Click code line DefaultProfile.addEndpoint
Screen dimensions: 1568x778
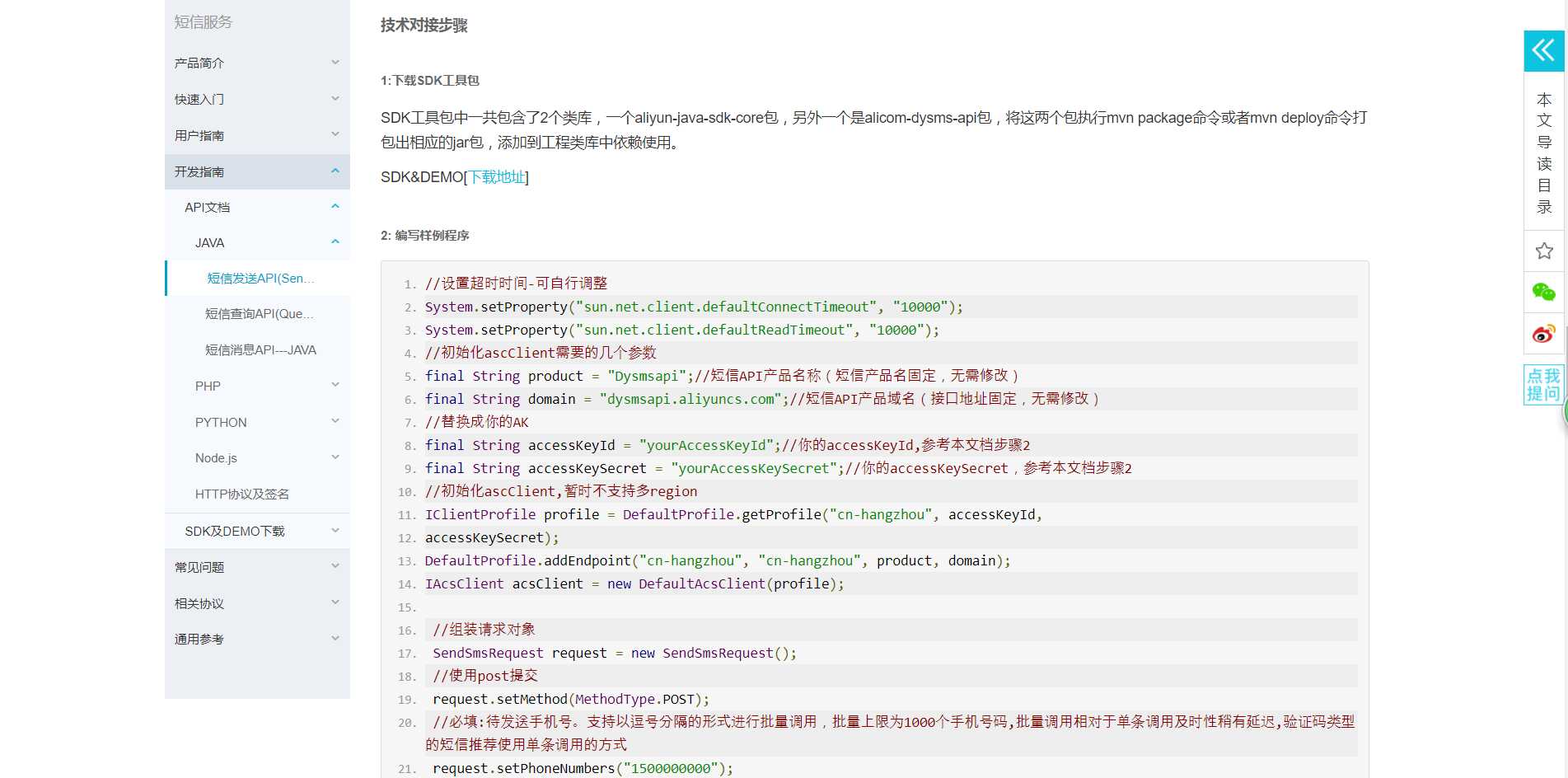coord(718,560)
